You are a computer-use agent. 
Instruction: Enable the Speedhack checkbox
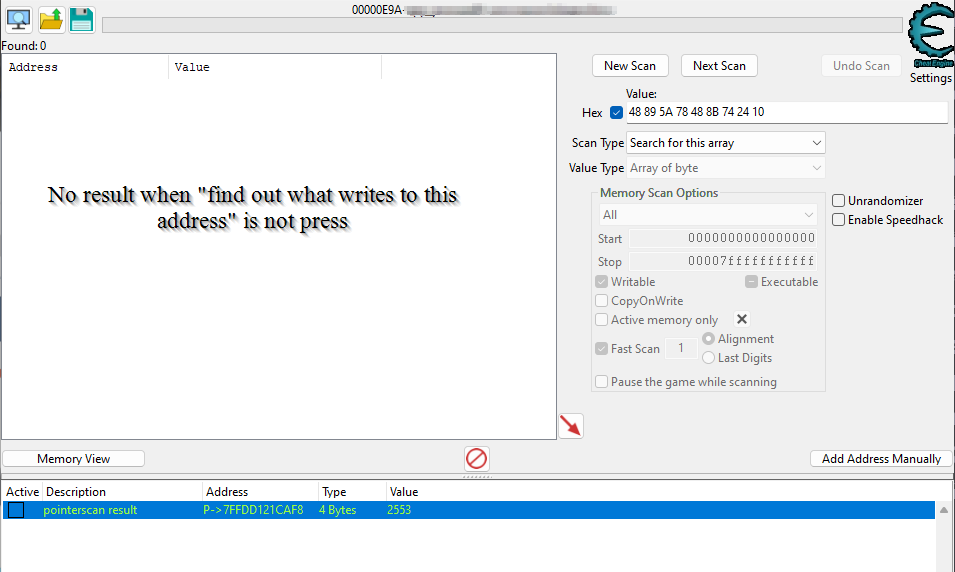(839, 220)
